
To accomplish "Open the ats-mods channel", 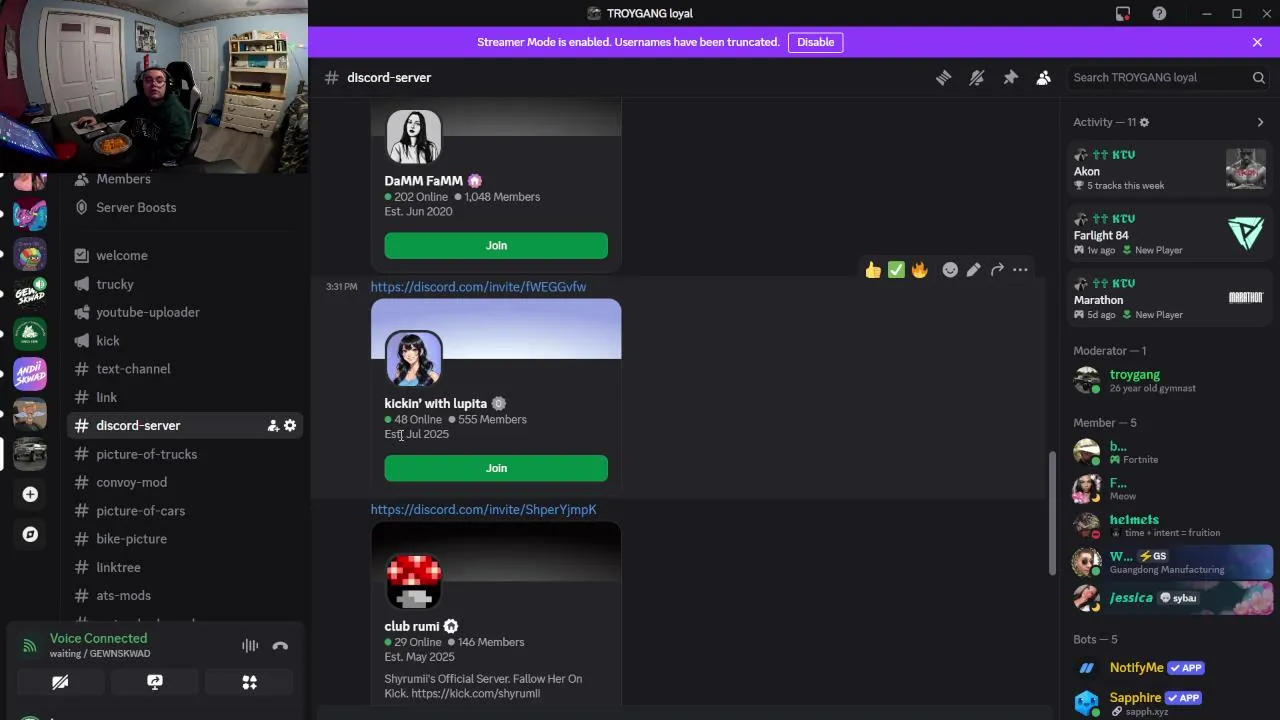I will point(184,596).
